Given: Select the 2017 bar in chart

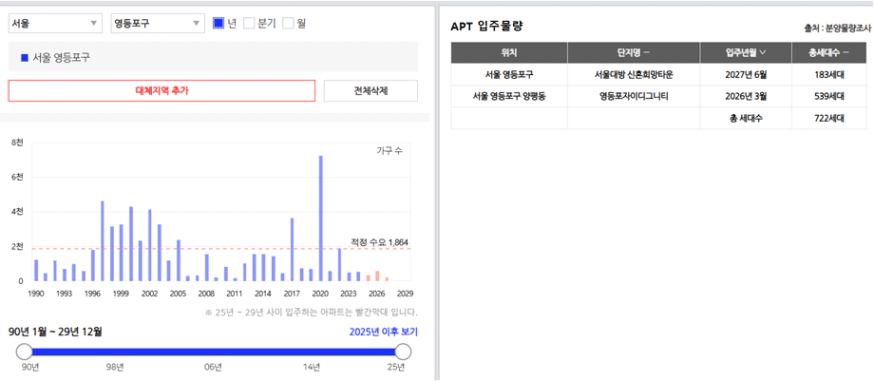Looking at the screenshot, I should (x=292, y=250).
